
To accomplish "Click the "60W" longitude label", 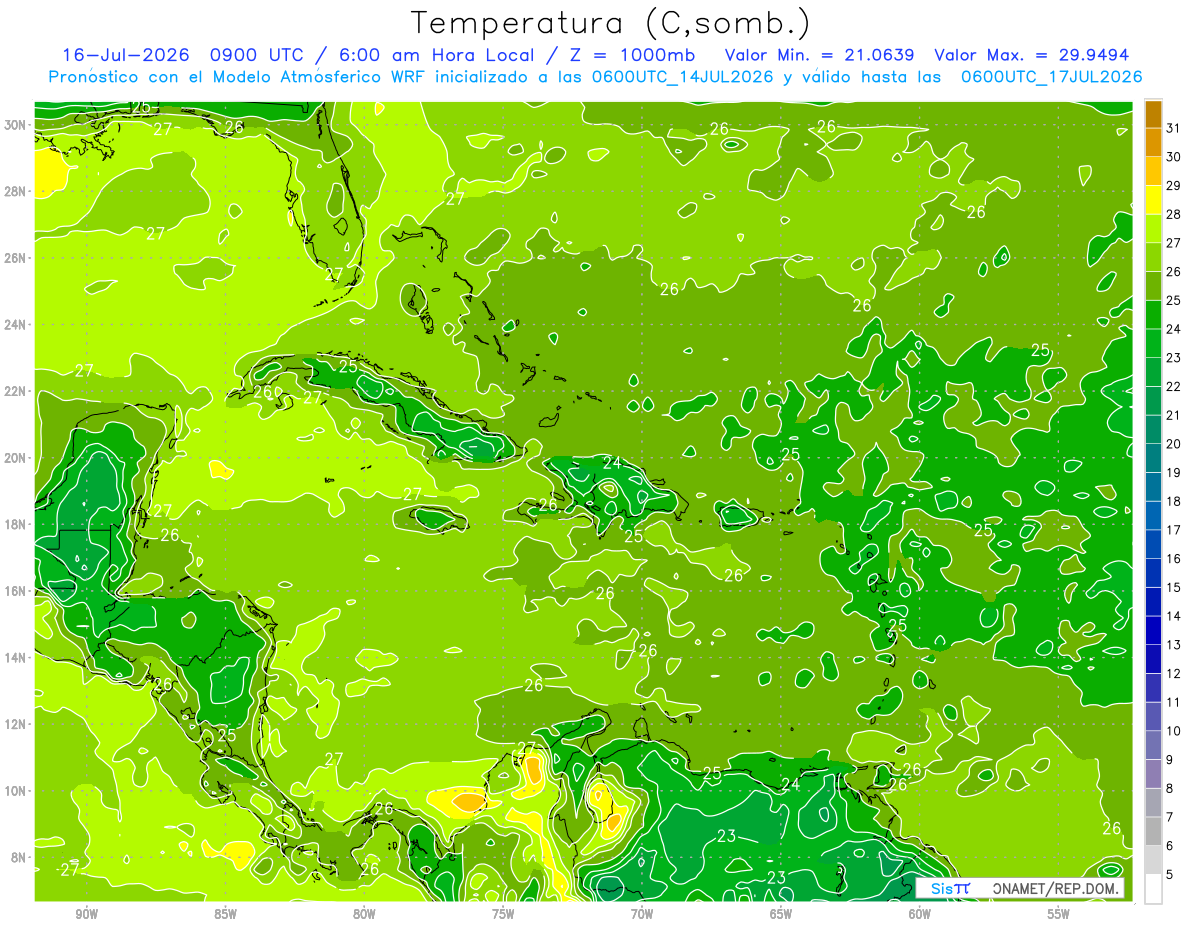I will (920, 914).
